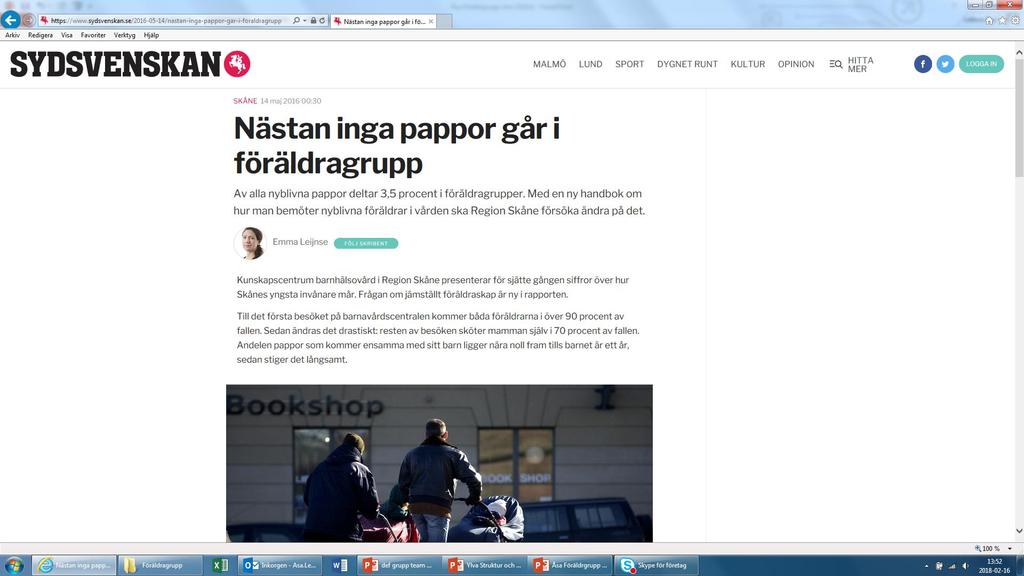The height and width of the screenshot is (576, 1024).
Task: Open Sydsvenskan's Facebook page icon
Action: click(923, 64)
